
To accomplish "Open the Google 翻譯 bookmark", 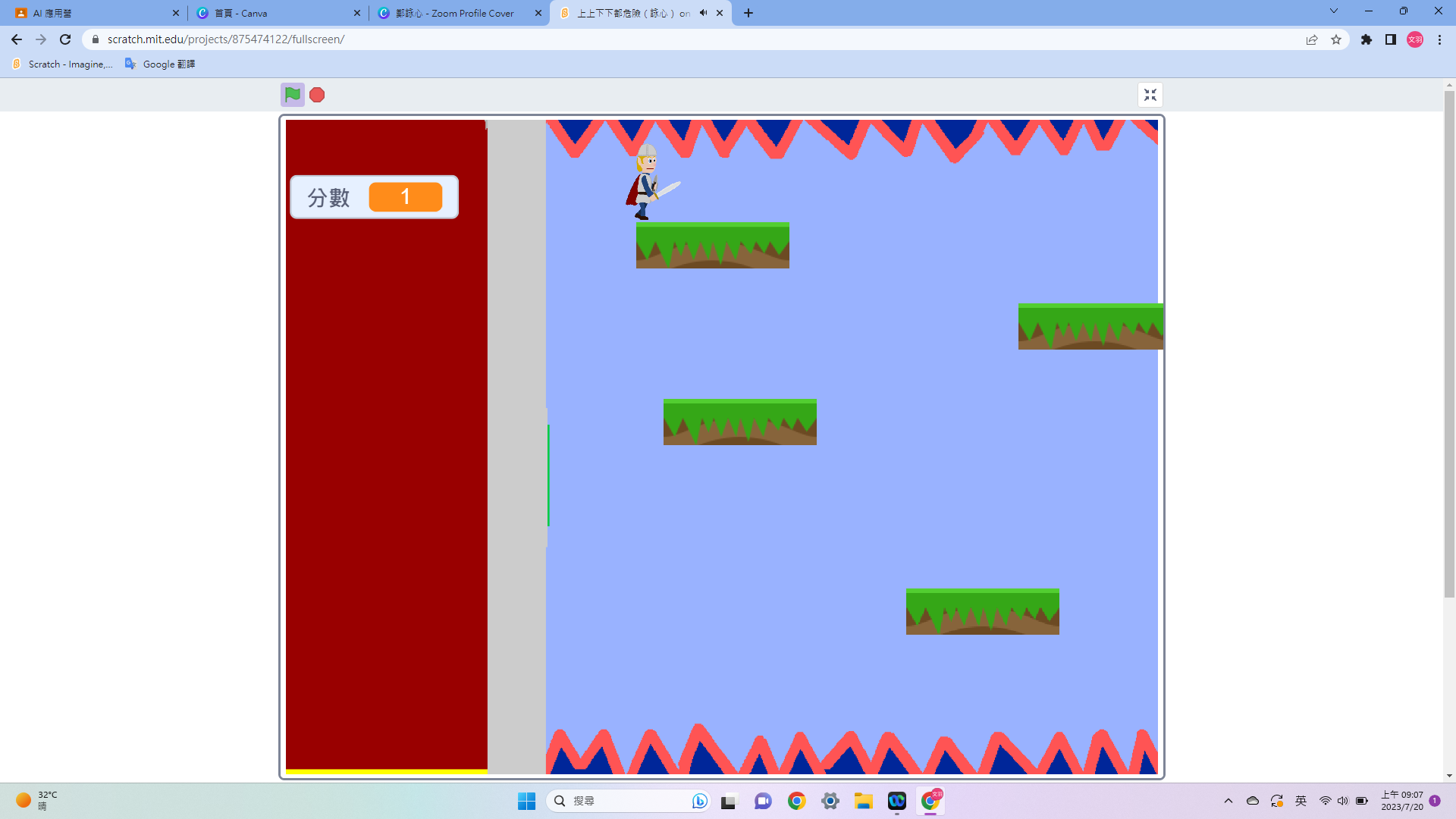I will (160, 64).
